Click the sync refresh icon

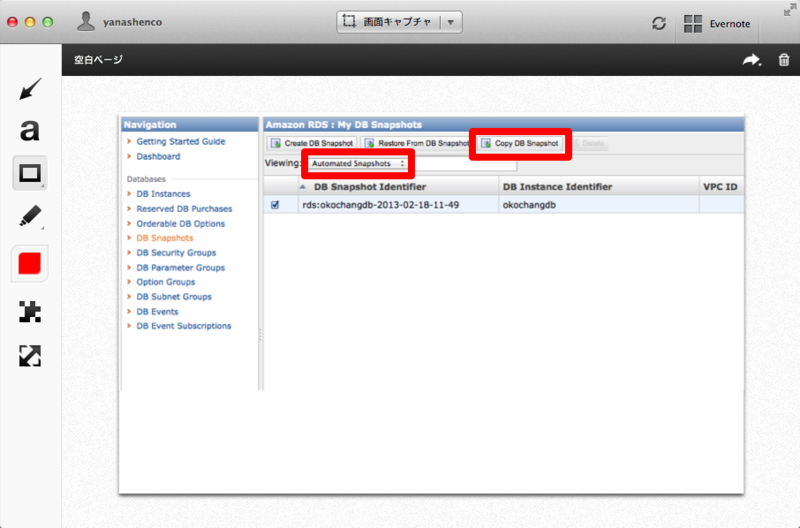[659, 23]
